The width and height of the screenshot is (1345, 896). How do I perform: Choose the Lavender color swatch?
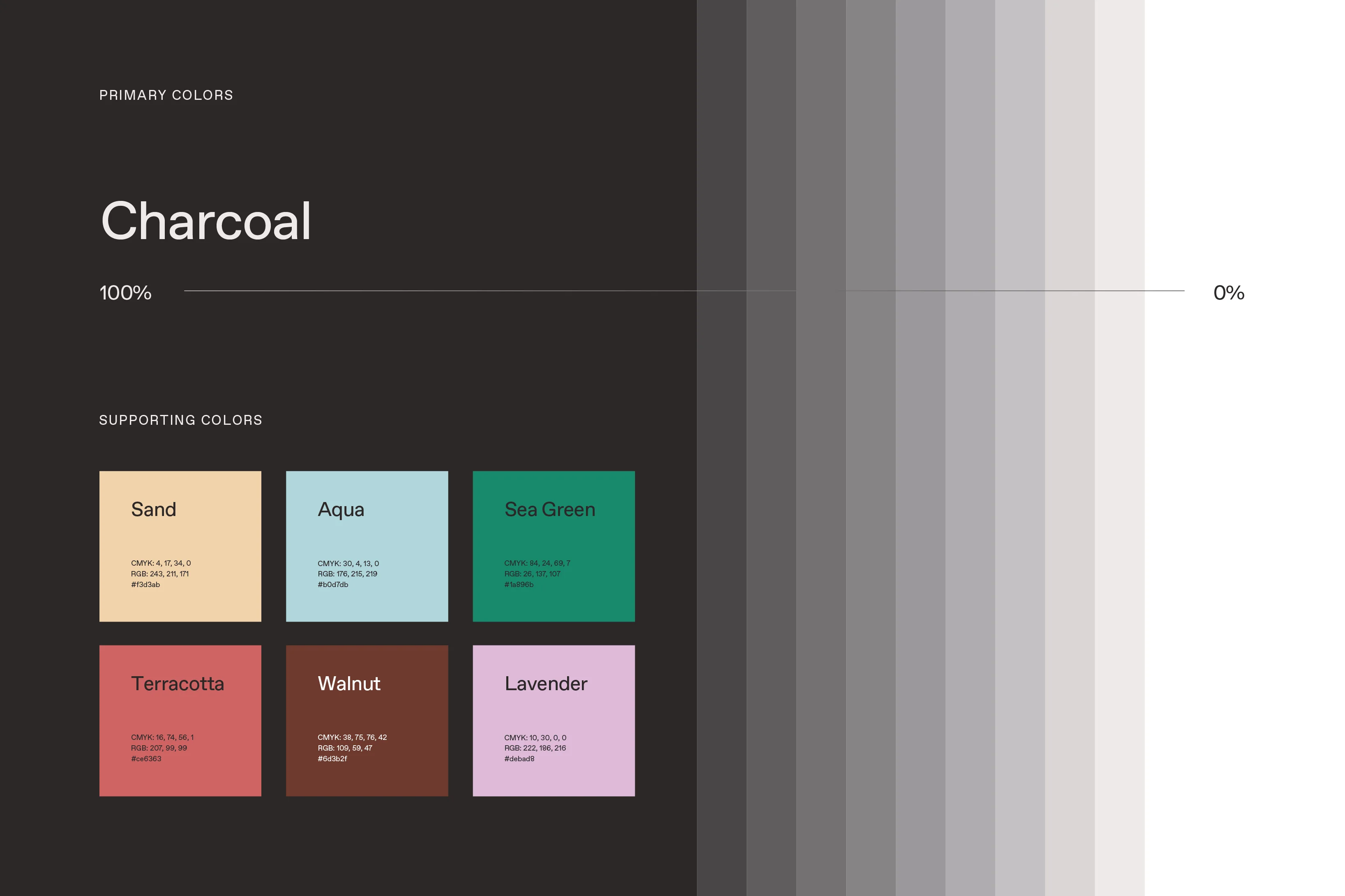point(553,720)
